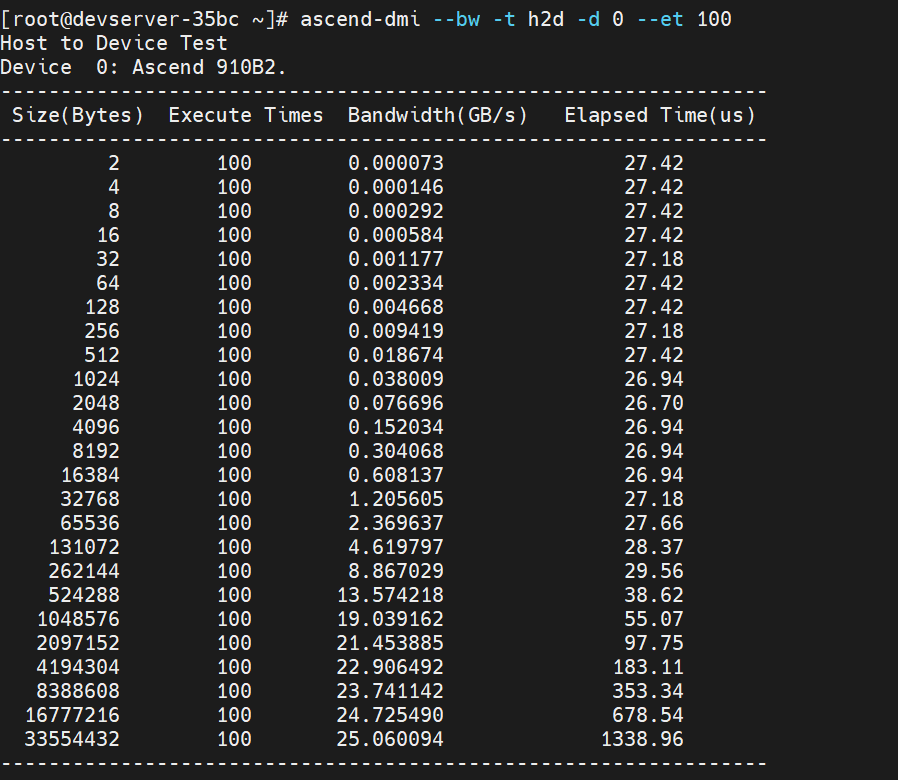The width and height of the screenshot is (898, 780).
Task: Click size value 32768
Action: click(x=90, y=499)
